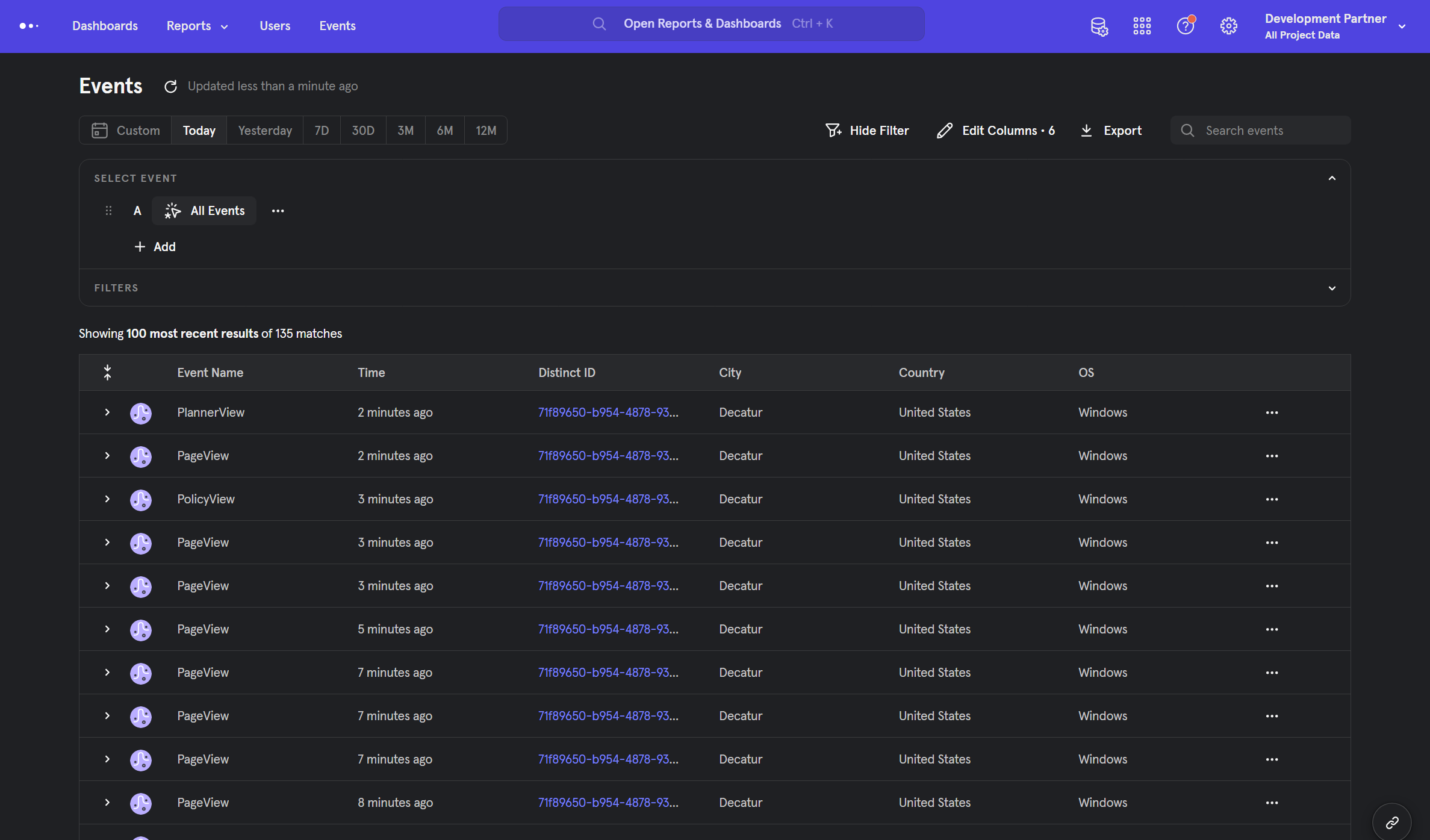Click the OS column header
Viewport: 1430px width, 840px height.
[x=1086, y=373]
